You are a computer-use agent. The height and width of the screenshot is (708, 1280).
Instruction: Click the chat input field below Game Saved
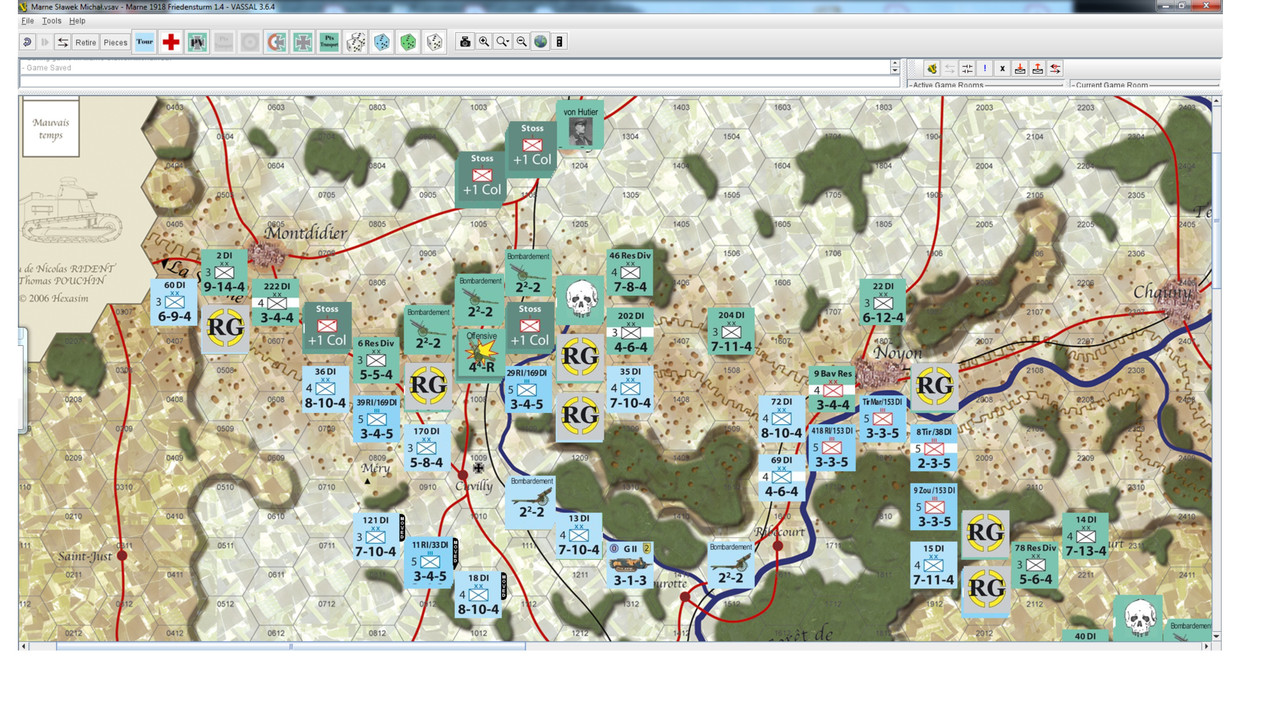tap(461, 82)
